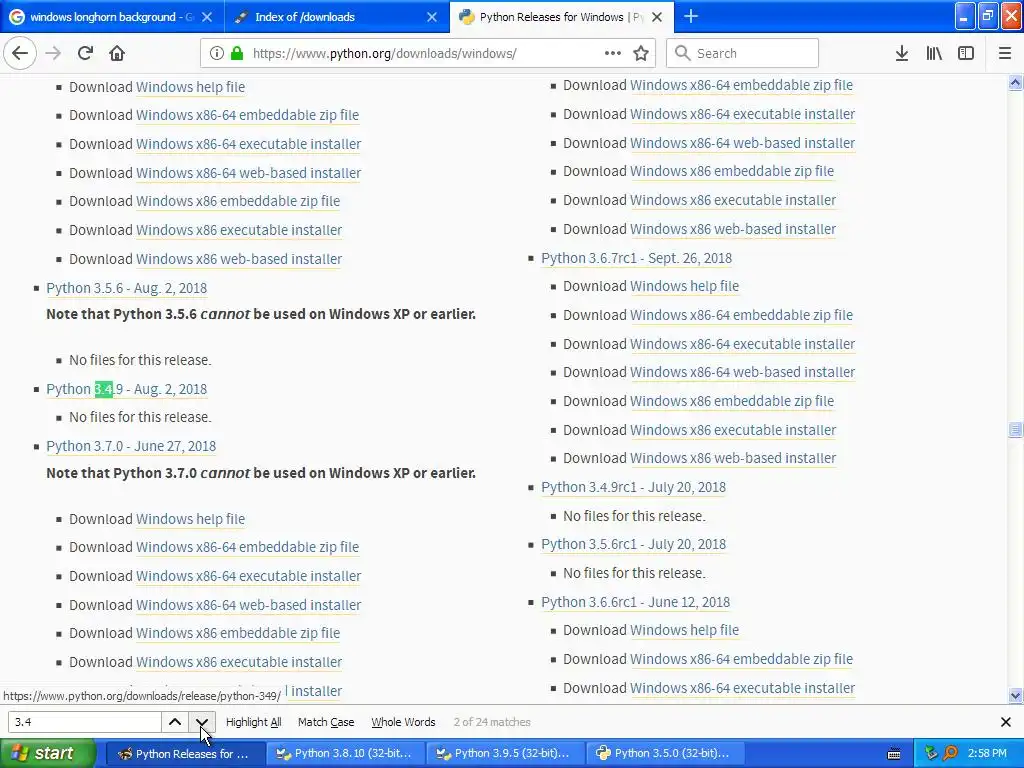Switch to Python 3.9.5 (32-bit) taskbar window
1024x768 pixels.
pos(505,753)
